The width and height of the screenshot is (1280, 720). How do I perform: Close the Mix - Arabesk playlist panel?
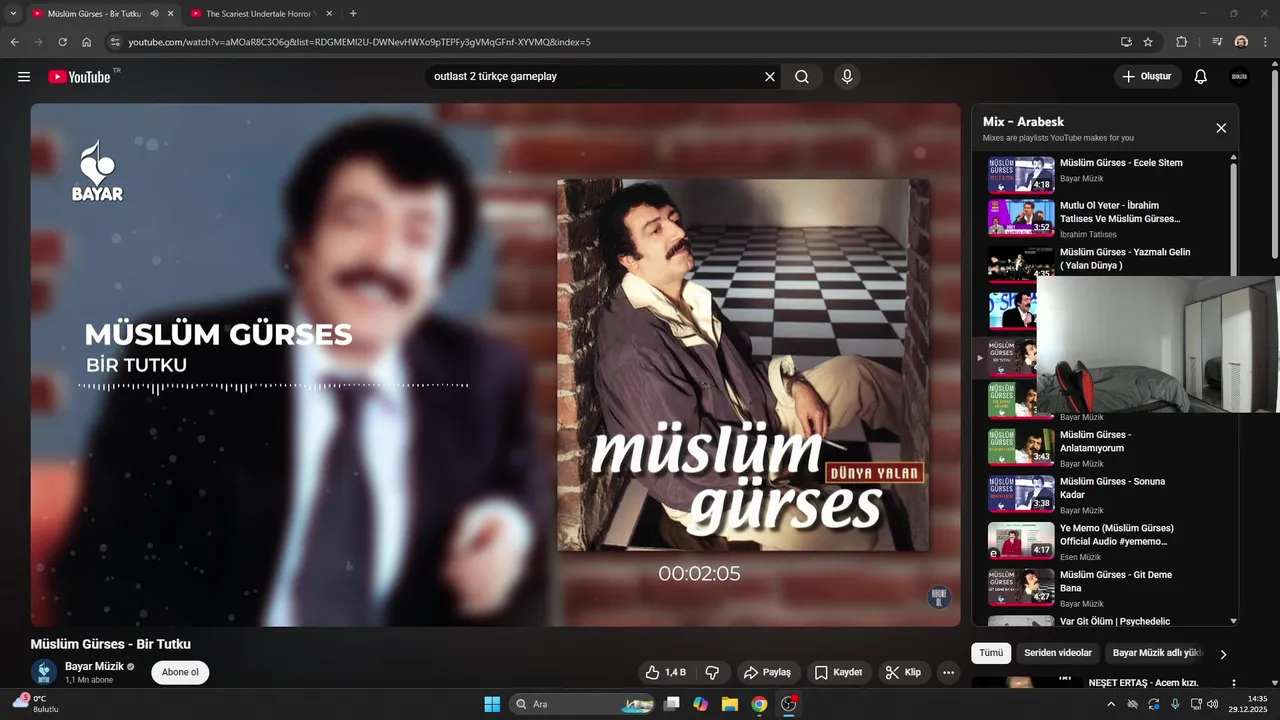point(1221,128)
